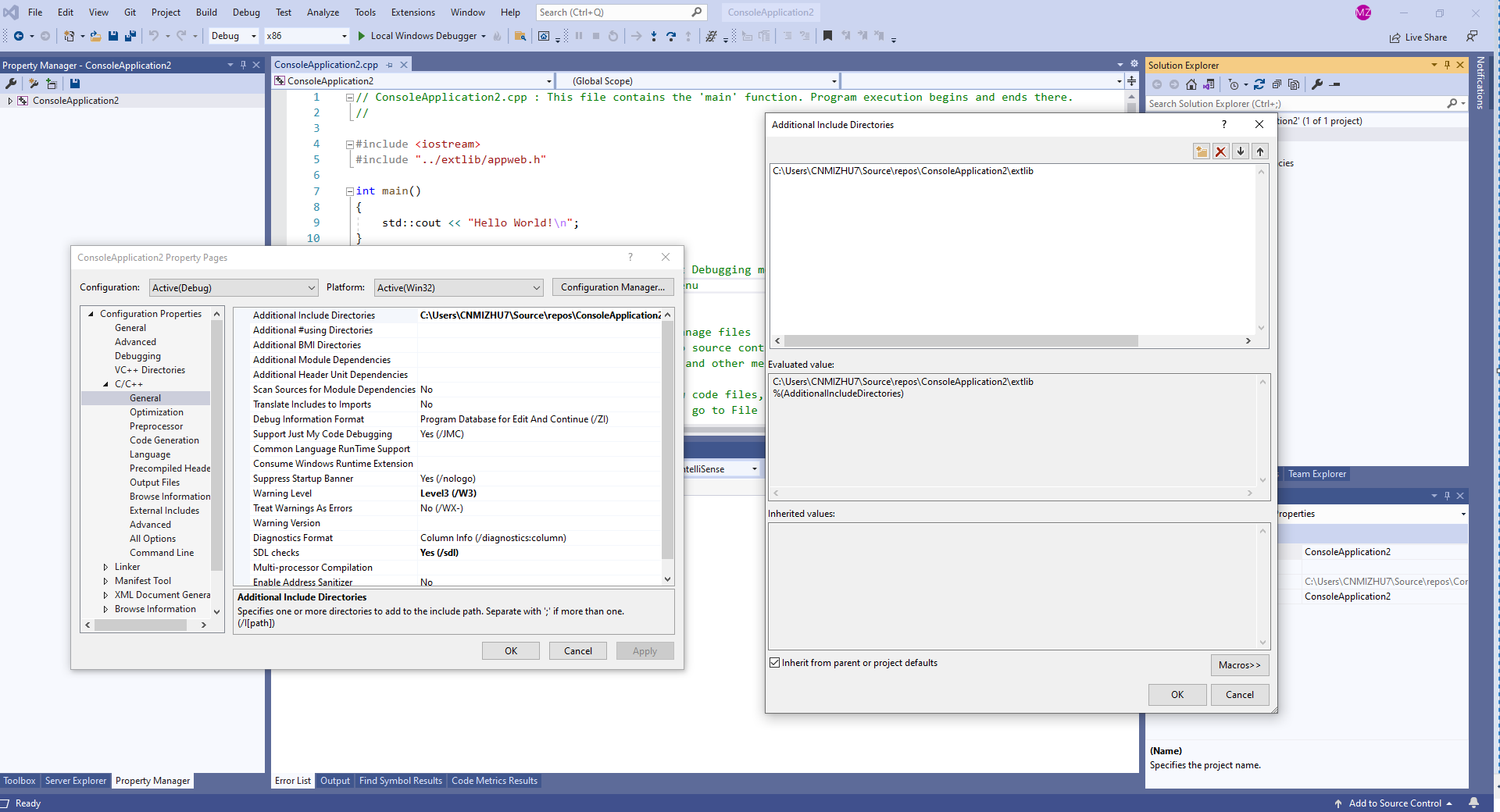Viewport: 1500px width, 812px height.
Task: Click OK in Property Pages dialog
Action: pyautogui.click(x=510, y=651)
